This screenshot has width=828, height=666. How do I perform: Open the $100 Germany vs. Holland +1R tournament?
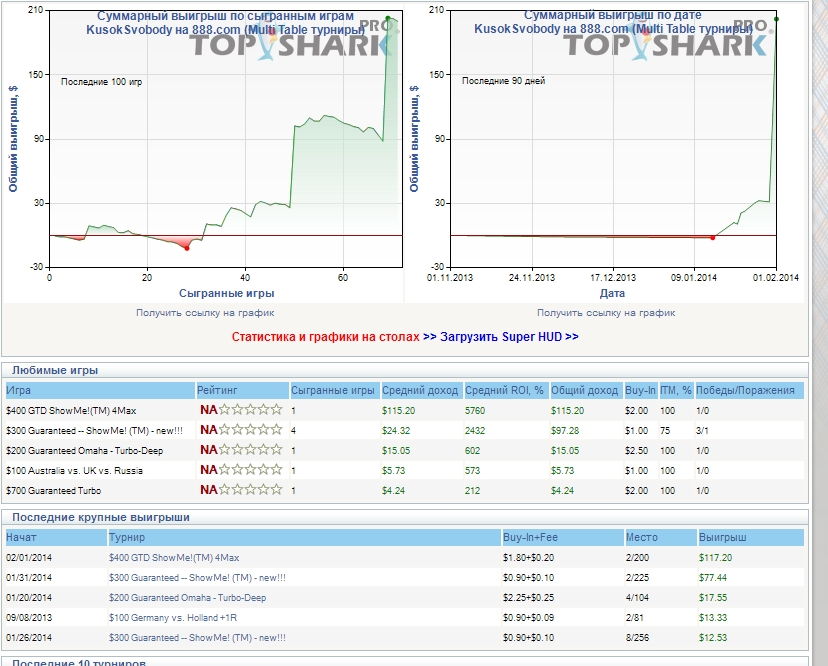[173, 618]
